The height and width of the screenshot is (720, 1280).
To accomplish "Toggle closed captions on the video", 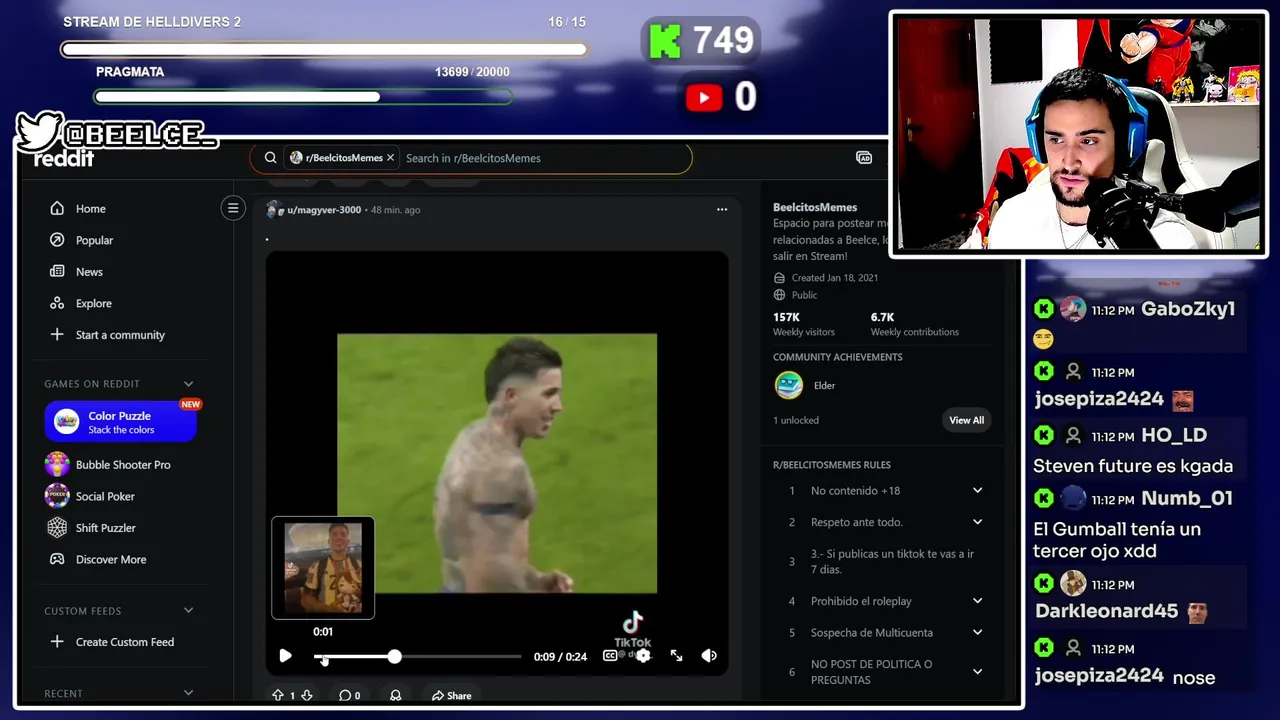I will 610,656.
